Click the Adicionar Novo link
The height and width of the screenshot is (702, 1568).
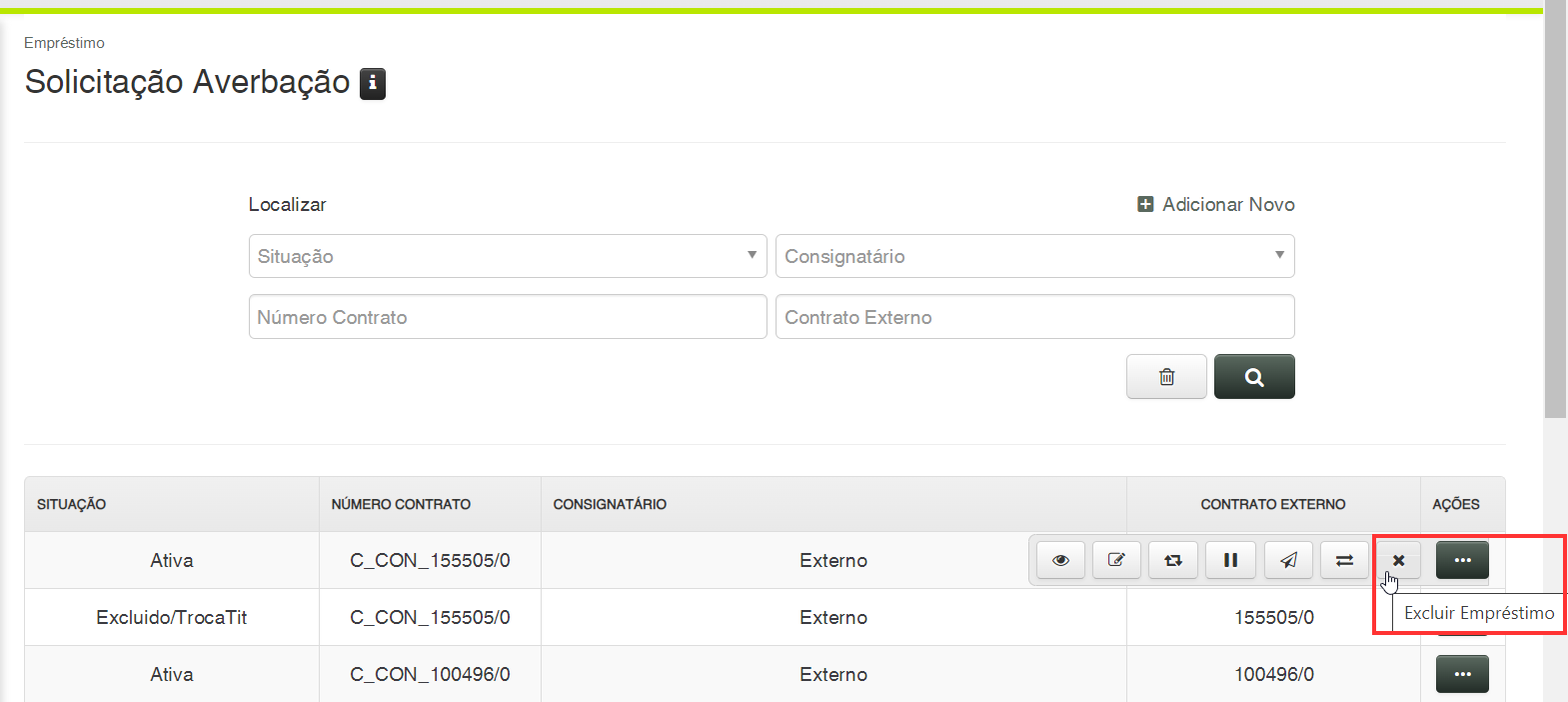(x=1216, y=204)
